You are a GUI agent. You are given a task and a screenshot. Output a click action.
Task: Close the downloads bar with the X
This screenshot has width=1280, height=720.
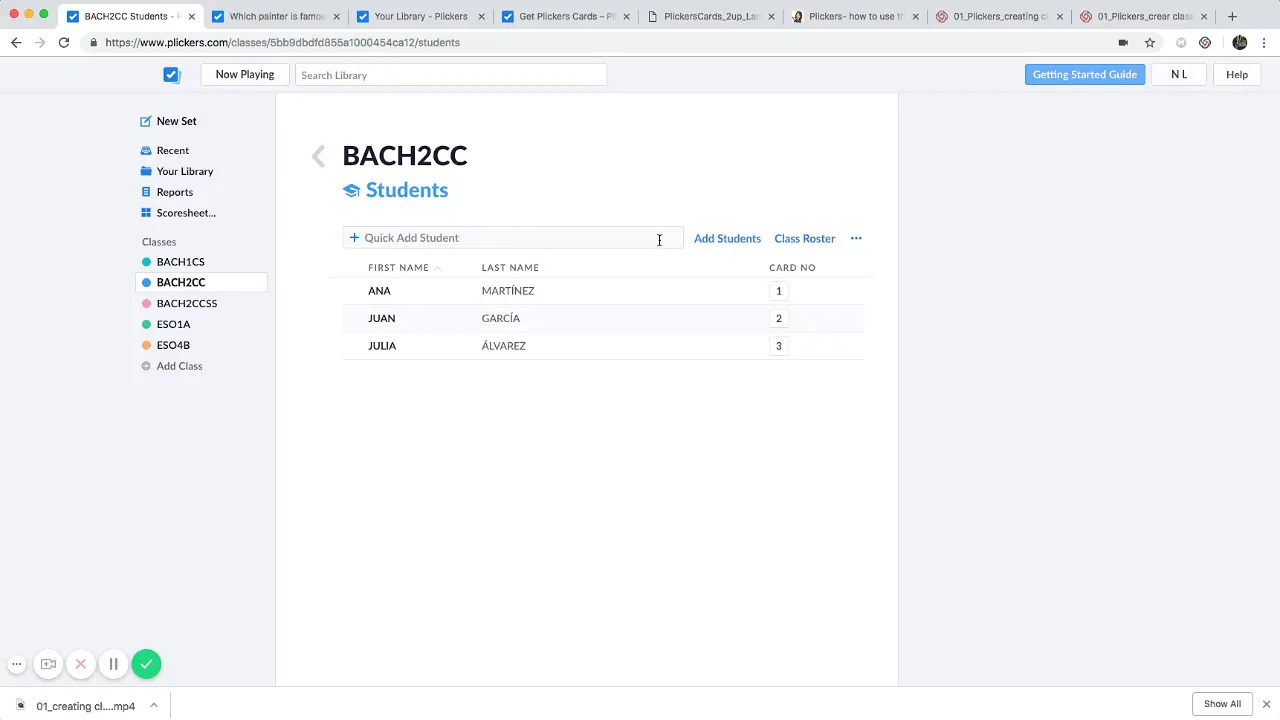point(1266,704)
